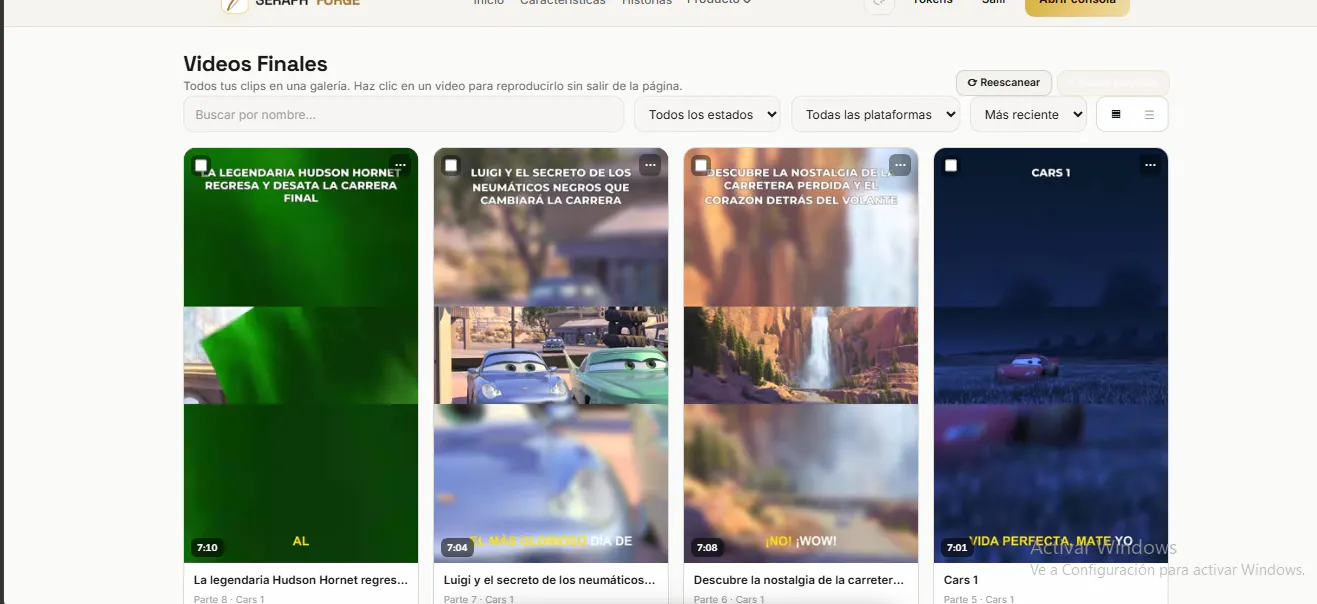Open options menu for Hudson Hornet video
Screen dimensions: 1317x604
(400, 165)
